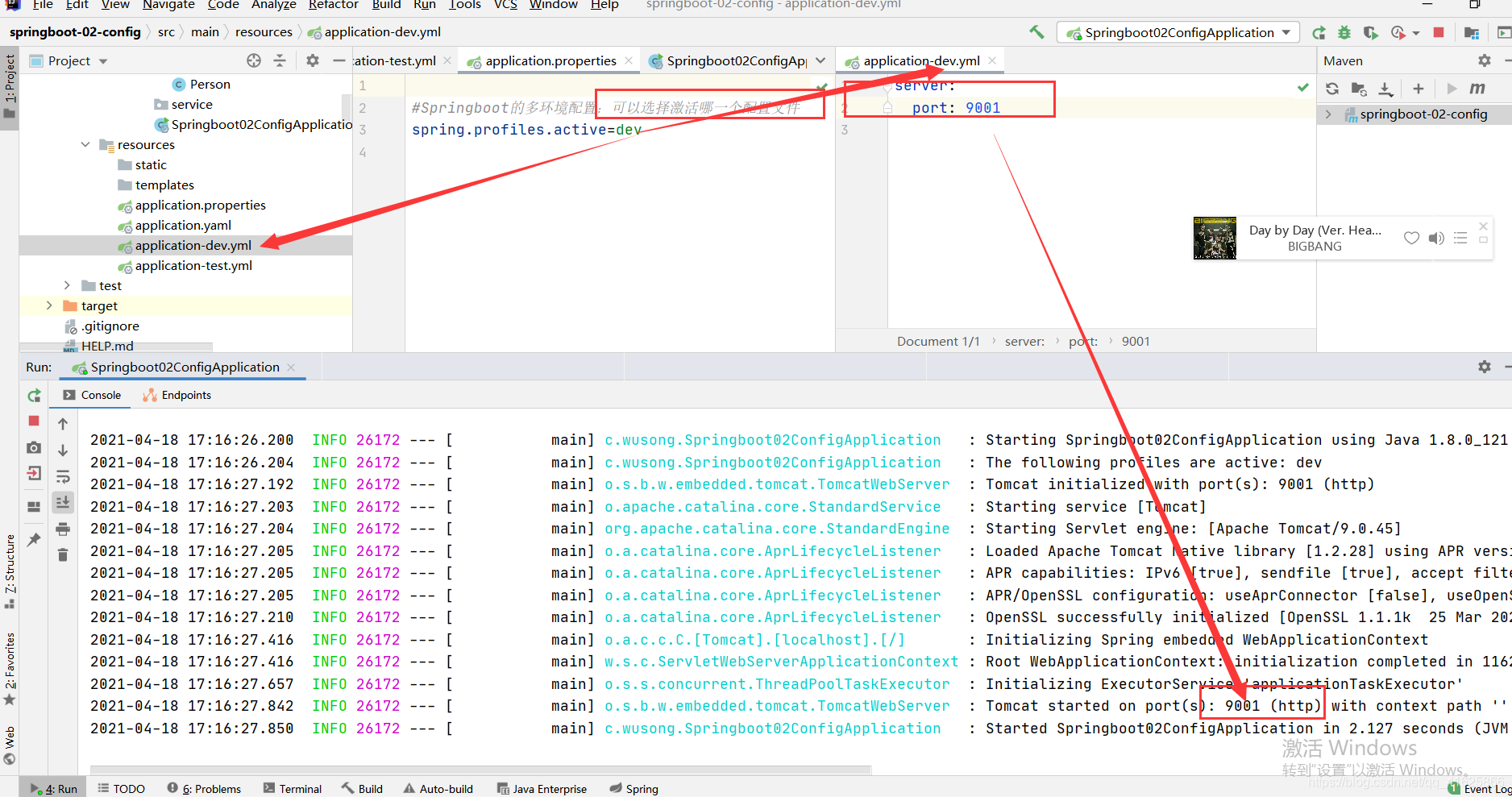Open run configuration dropdown Springboot02ConfigApplication
Viewport: 1512px width, 797px height.
pyautogui.click(x=1178, y=33)
